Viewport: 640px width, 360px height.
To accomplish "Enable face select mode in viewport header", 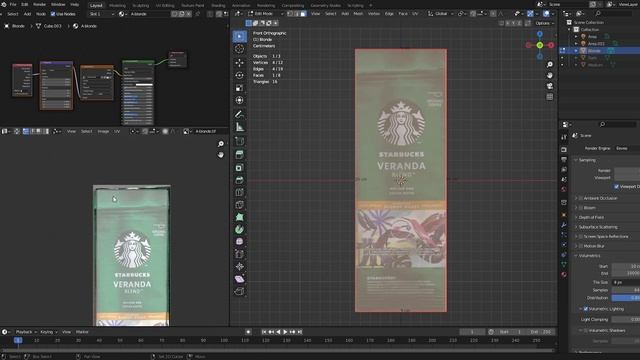I will pos(303,14).
